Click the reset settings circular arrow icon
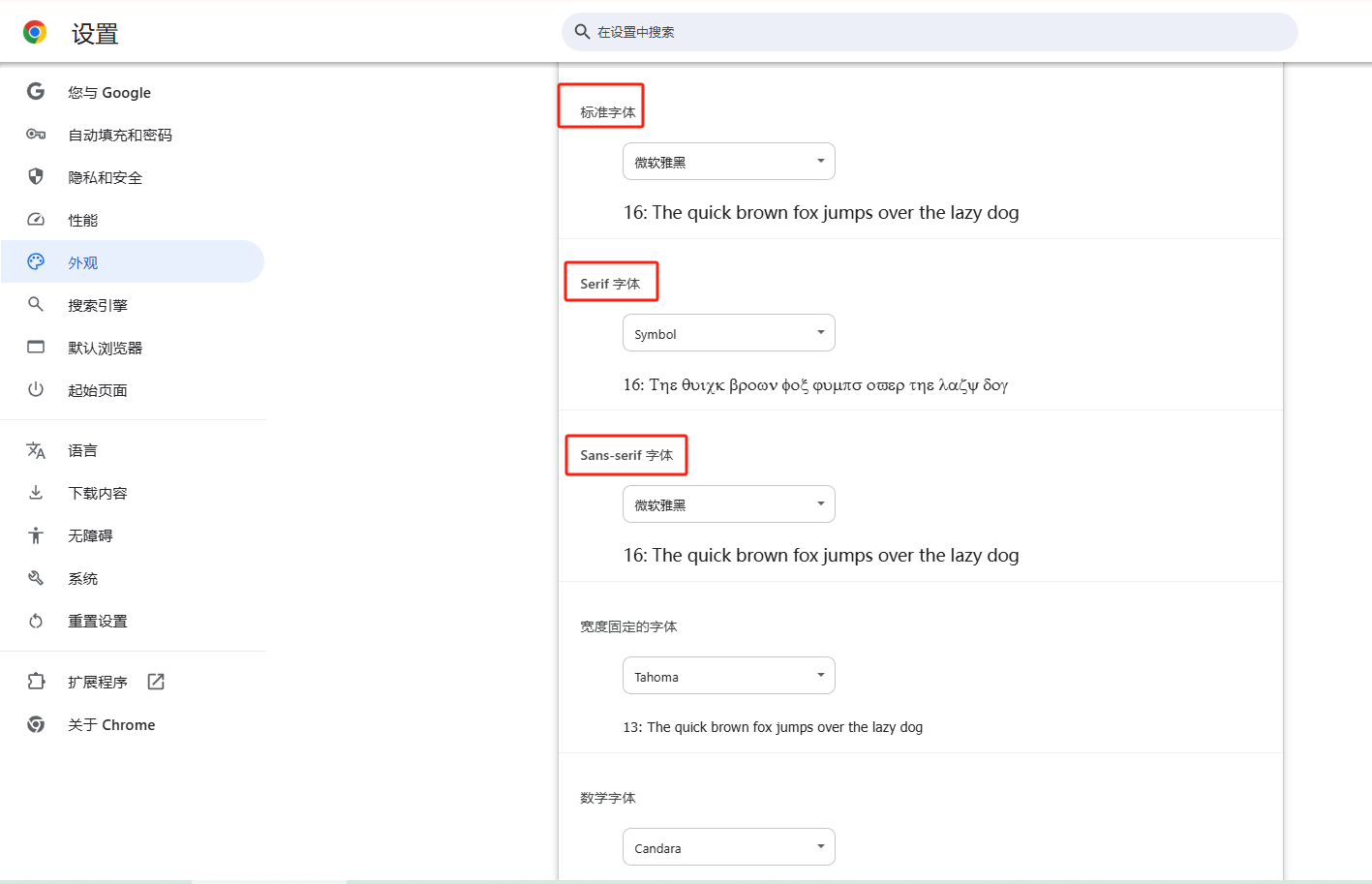The image size is (1372, 884). (x=36, y=621)
